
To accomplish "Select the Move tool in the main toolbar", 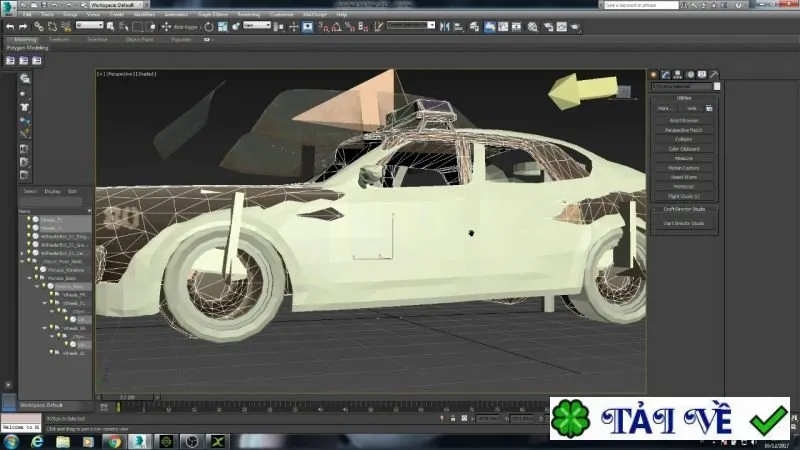I will point(166,27).
